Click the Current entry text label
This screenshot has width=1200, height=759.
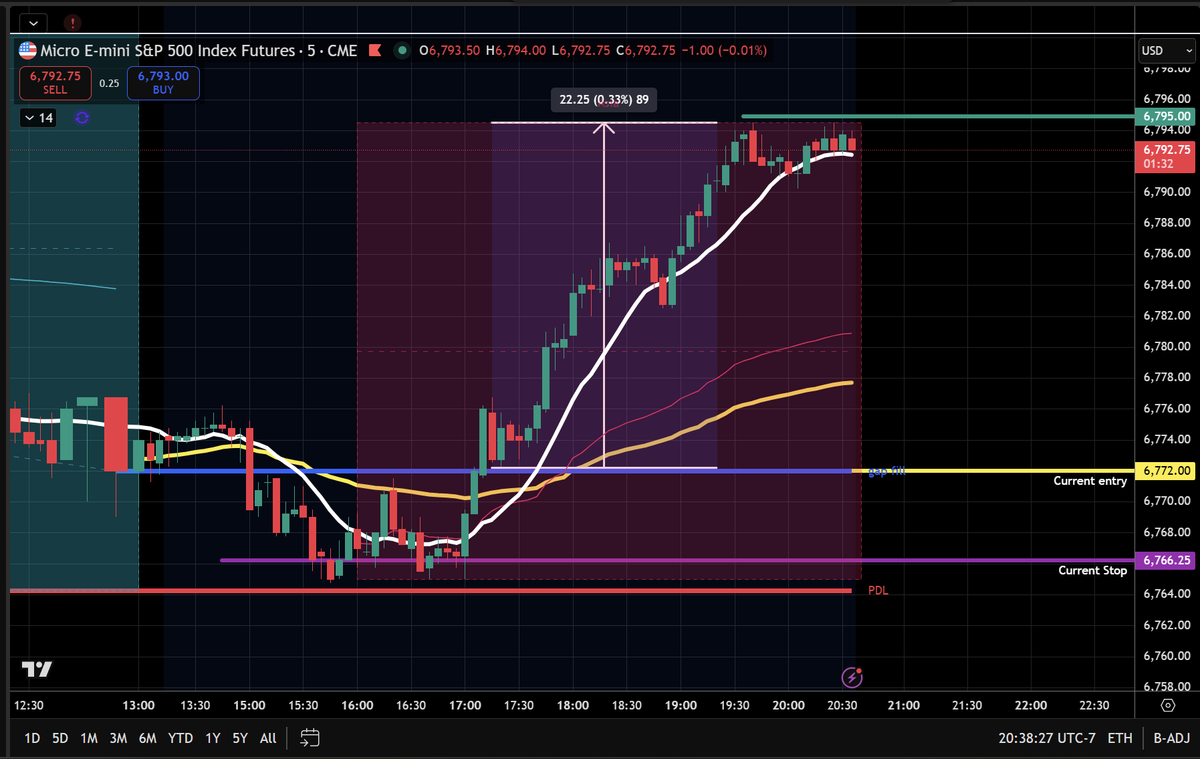tap(1090, 481)
